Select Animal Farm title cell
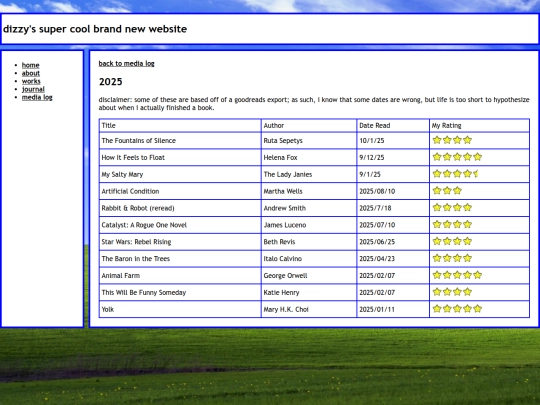Image resolution: width=540 pixels, height=405 pixels. [180, 276]
